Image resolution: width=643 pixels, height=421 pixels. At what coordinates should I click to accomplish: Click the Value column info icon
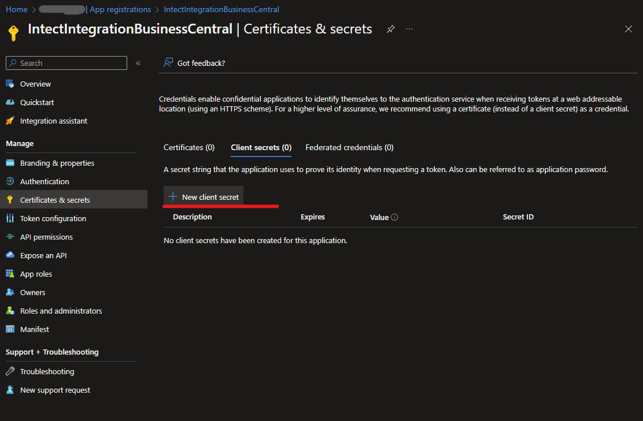tap(394, 217)
